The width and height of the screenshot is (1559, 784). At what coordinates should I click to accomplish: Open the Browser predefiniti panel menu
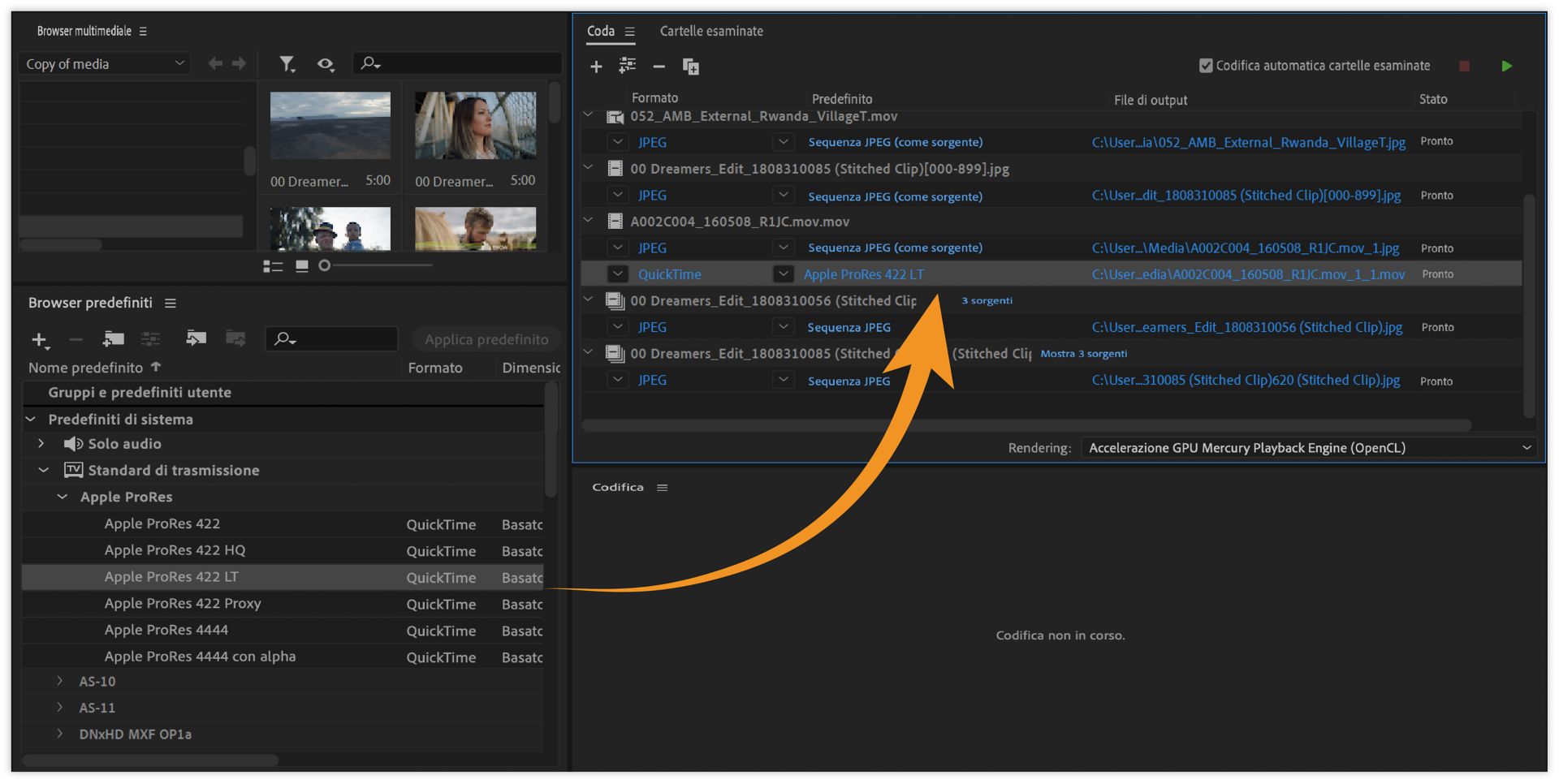pyautogui.click(x=171, y=303)
